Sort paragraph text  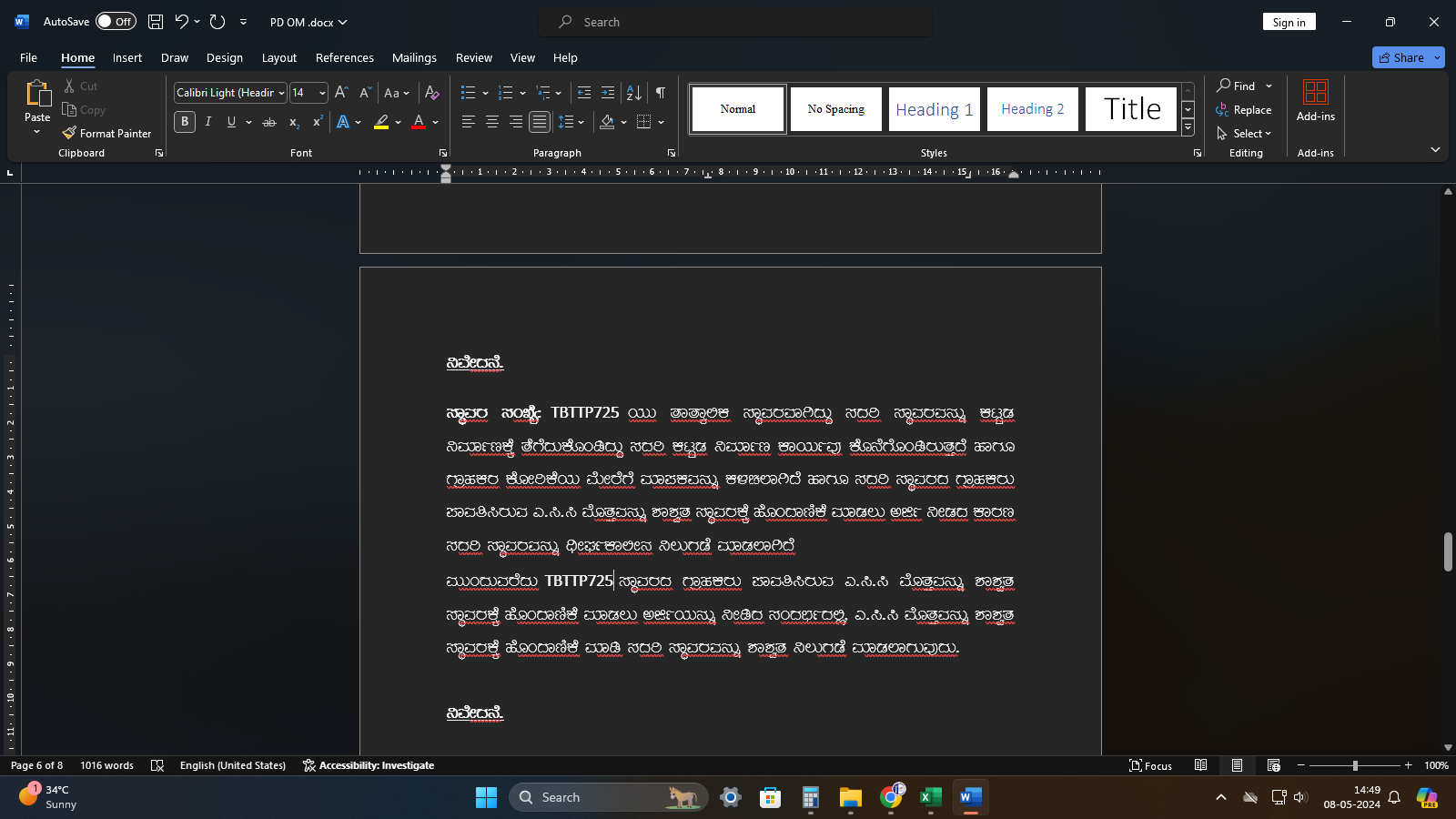[x=634, y=93]
